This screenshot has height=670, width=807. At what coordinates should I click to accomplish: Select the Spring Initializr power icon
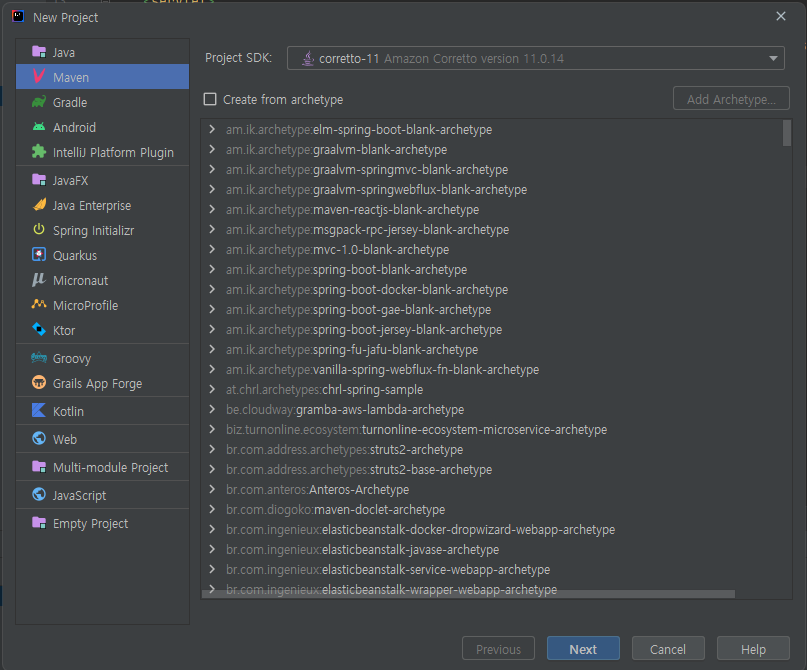39,229
